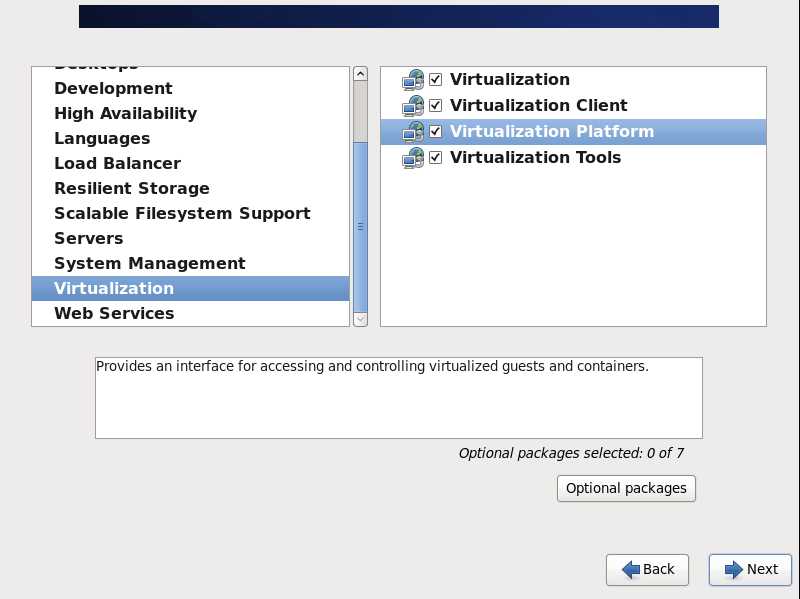Open the Optional packages dialog
Image resolution: width=800 pixels, height=599 pixels.
point(626,488)
